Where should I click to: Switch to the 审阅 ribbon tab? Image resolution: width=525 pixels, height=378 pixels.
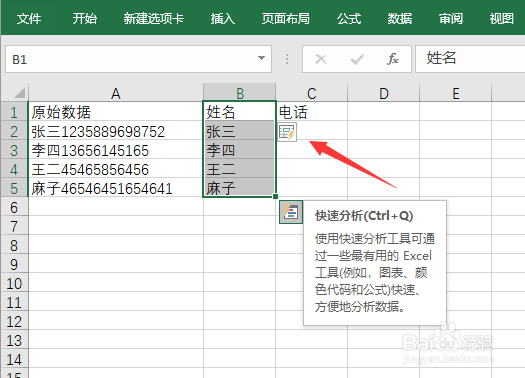click(x=451, y=18)
